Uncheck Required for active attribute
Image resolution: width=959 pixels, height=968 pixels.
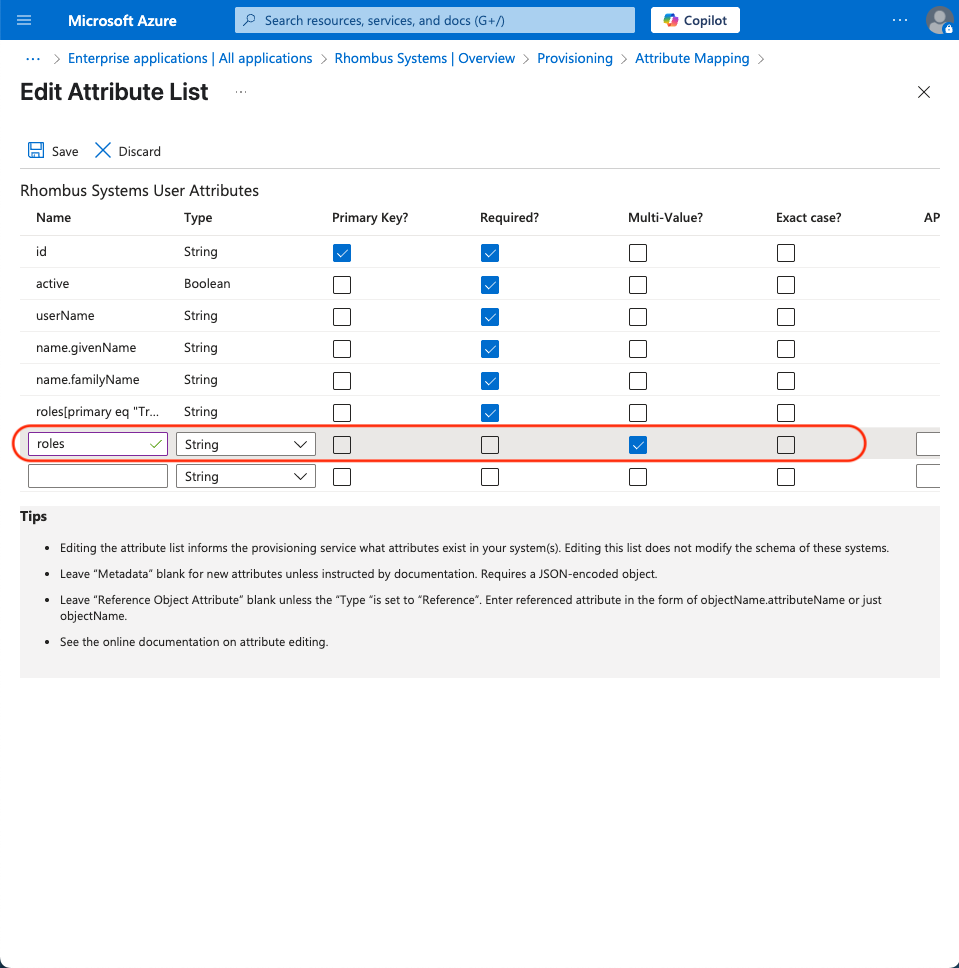490,285
